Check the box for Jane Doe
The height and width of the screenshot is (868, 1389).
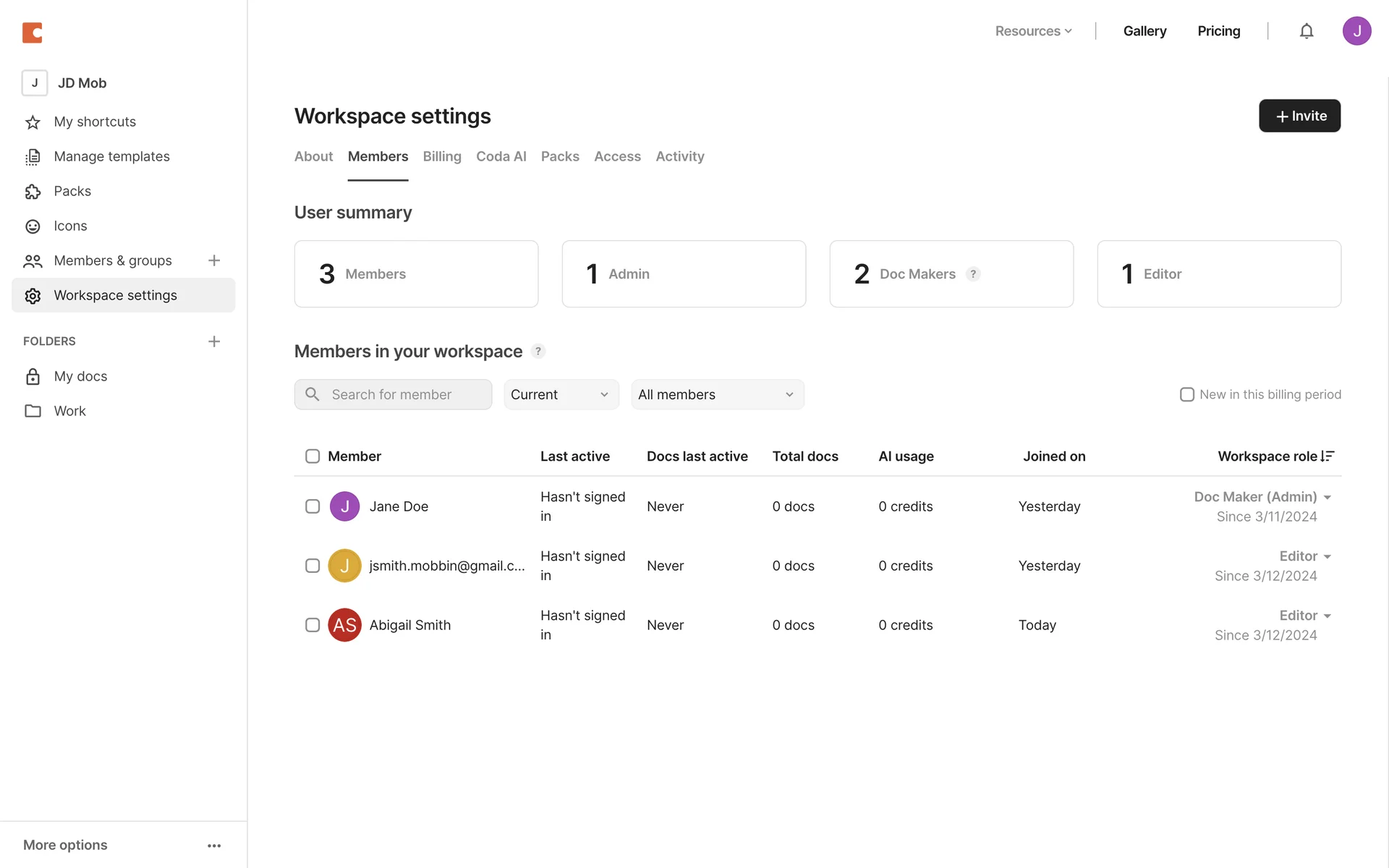pos(313,506)
